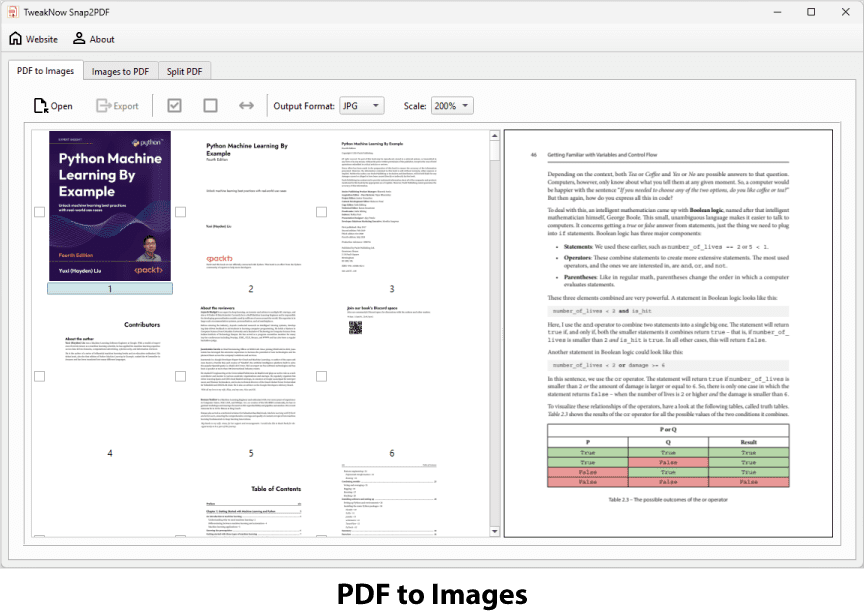Select all pages with check-all icon

pyautogui.click(x=174, y=105)
